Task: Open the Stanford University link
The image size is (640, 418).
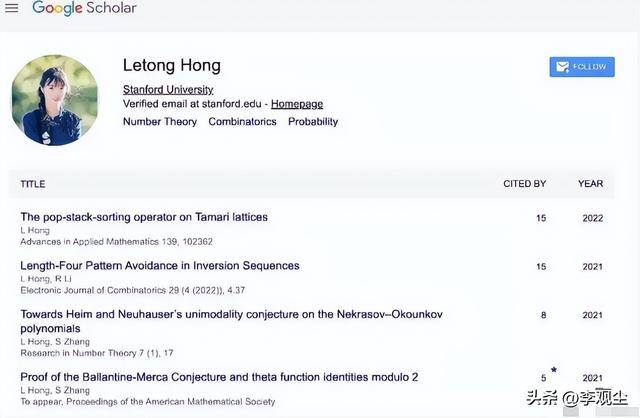Action: (x=168, y=89)
